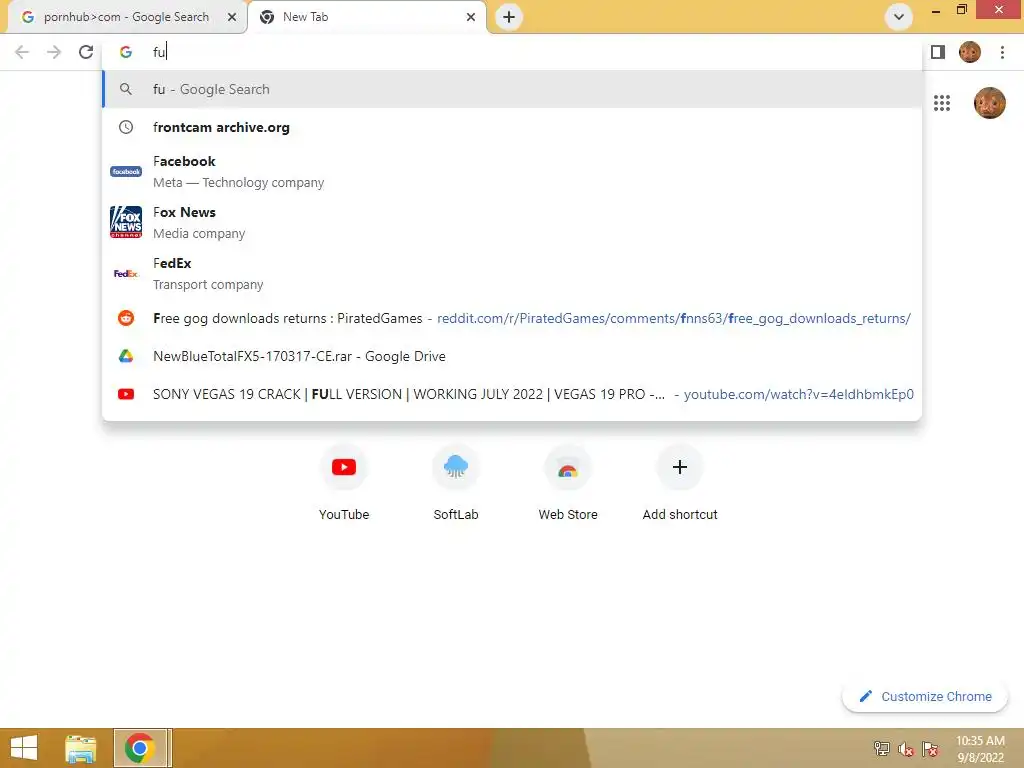The width and height of the screenshot is (1024, 768).
Task: Click the FedEx logo icon
Action: (x=126, y=274)
